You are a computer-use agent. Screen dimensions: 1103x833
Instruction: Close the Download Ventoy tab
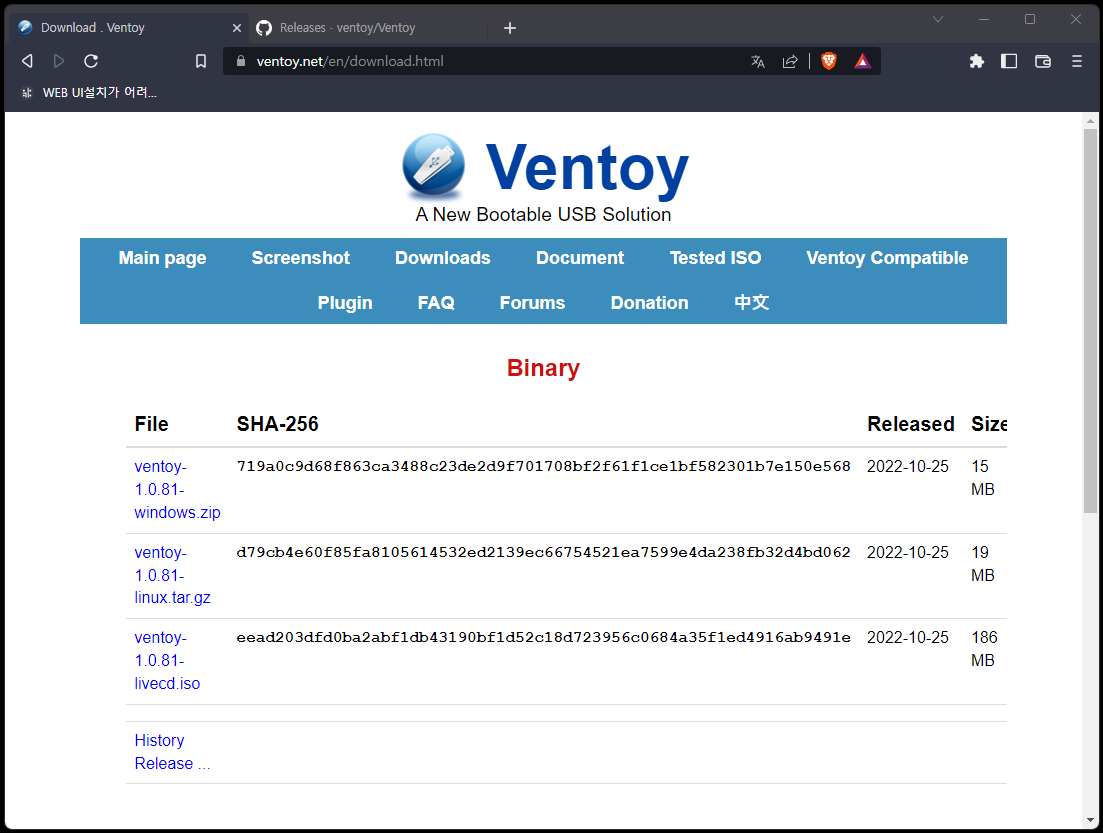pos(237,28)
